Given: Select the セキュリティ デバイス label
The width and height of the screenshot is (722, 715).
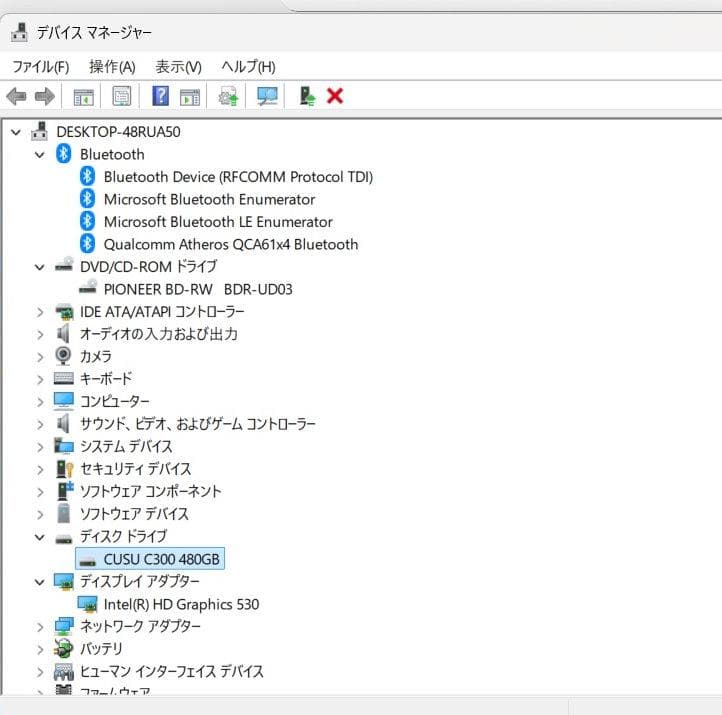Looking at the screenshot, I should point(135,469).
